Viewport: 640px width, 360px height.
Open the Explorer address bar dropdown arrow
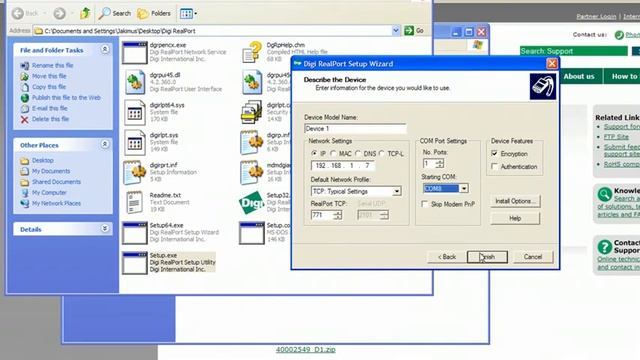pos(396,31)
